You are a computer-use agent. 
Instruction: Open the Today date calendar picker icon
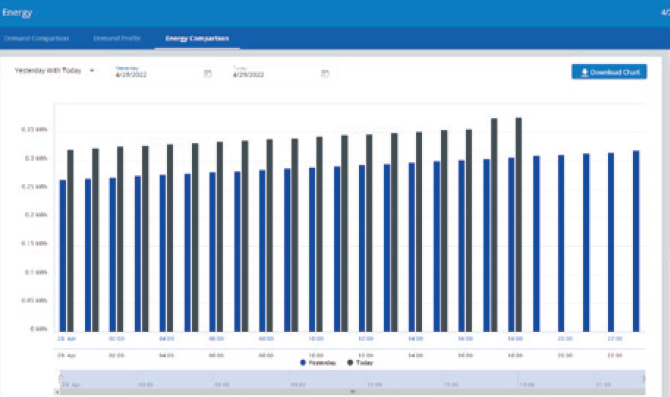325,74
